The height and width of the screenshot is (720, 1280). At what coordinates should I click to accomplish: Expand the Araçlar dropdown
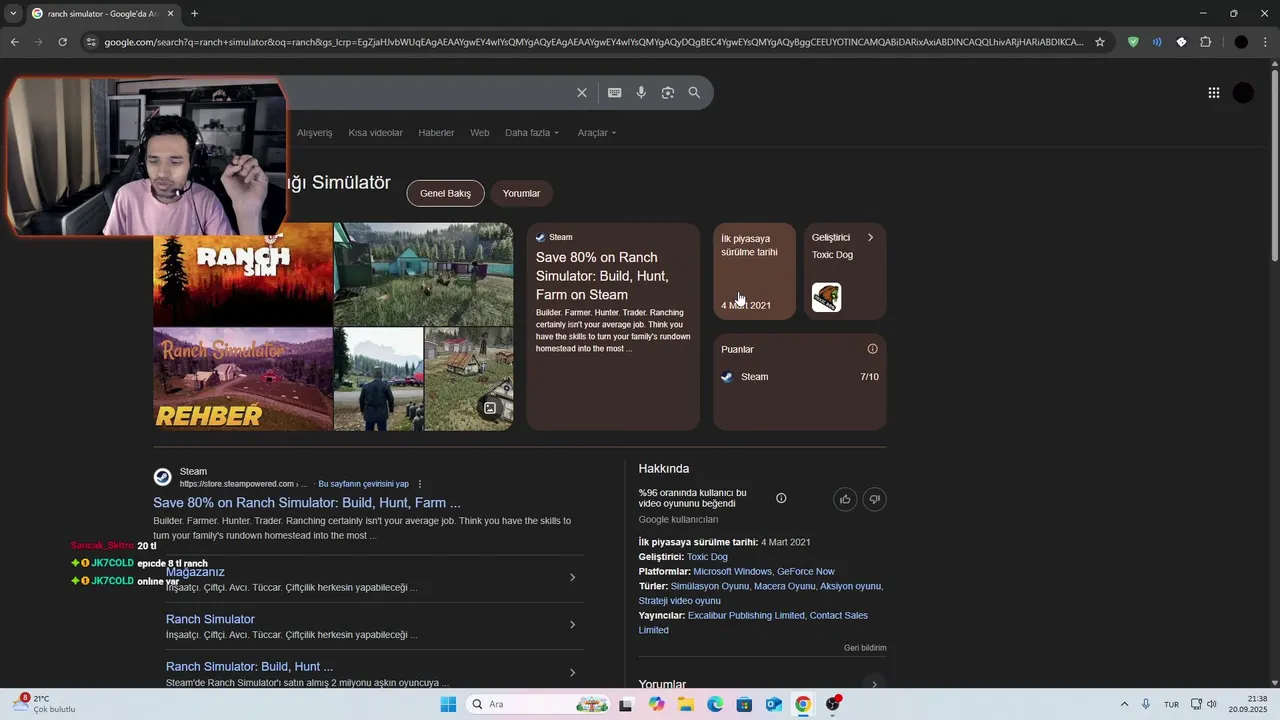tap(597, 132)
